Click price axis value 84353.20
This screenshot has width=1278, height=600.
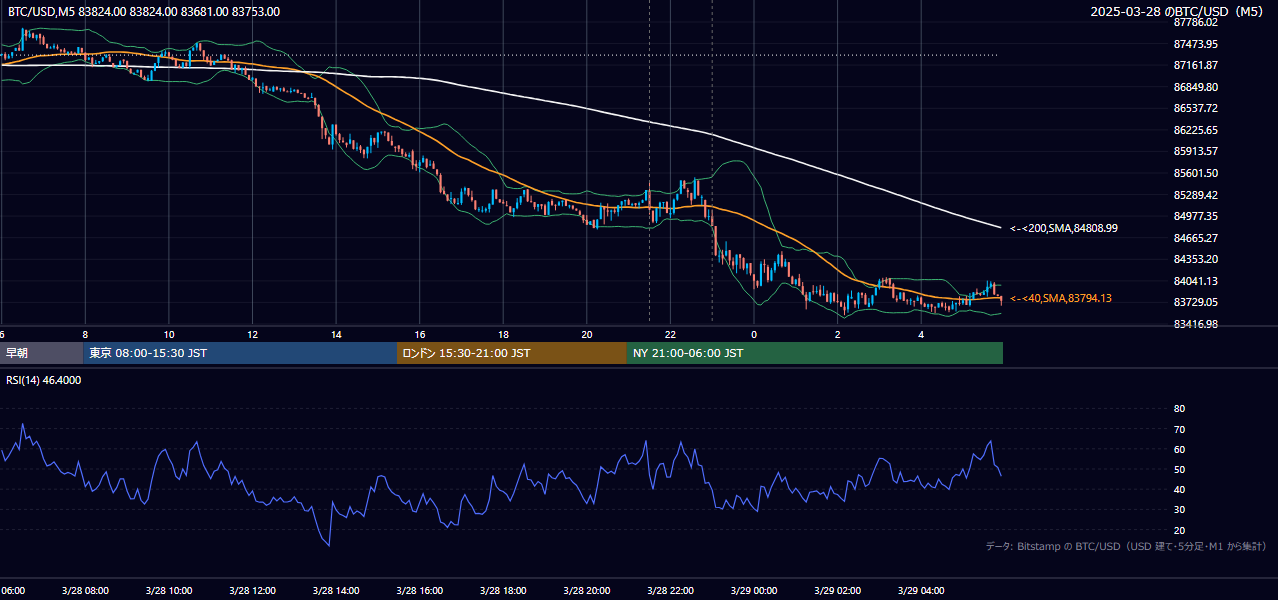1196,259
